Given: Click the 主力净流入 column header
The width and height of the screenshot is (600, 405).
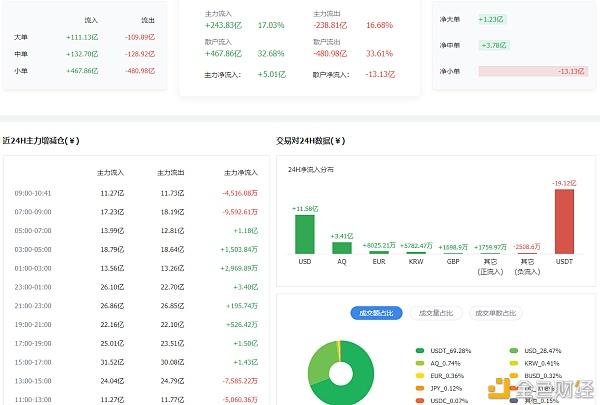Looking at the screenshot, I should (241, 173).
